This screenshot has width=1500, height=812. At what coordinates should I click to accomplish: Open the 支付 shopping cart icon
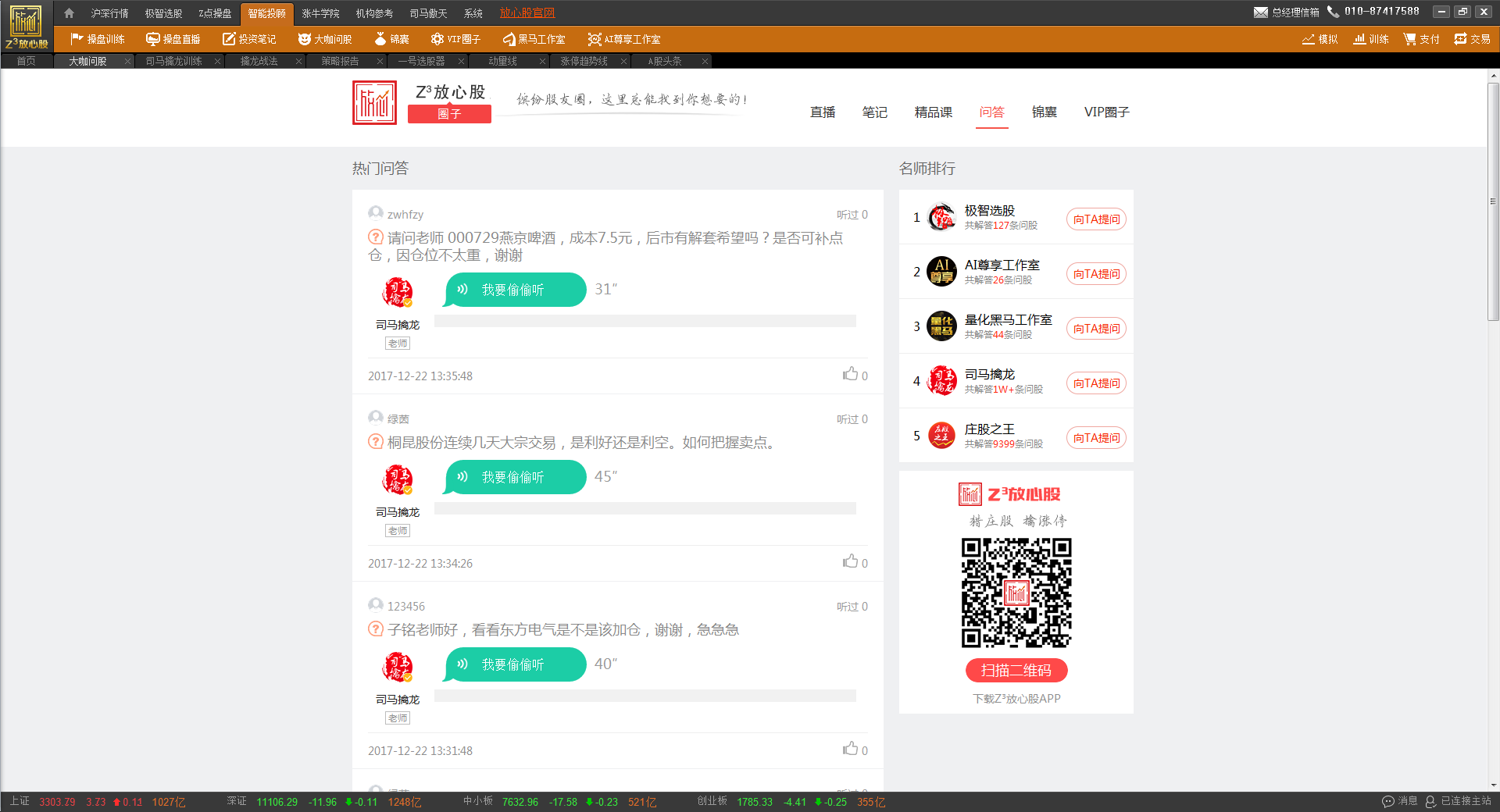(1409, 39)
